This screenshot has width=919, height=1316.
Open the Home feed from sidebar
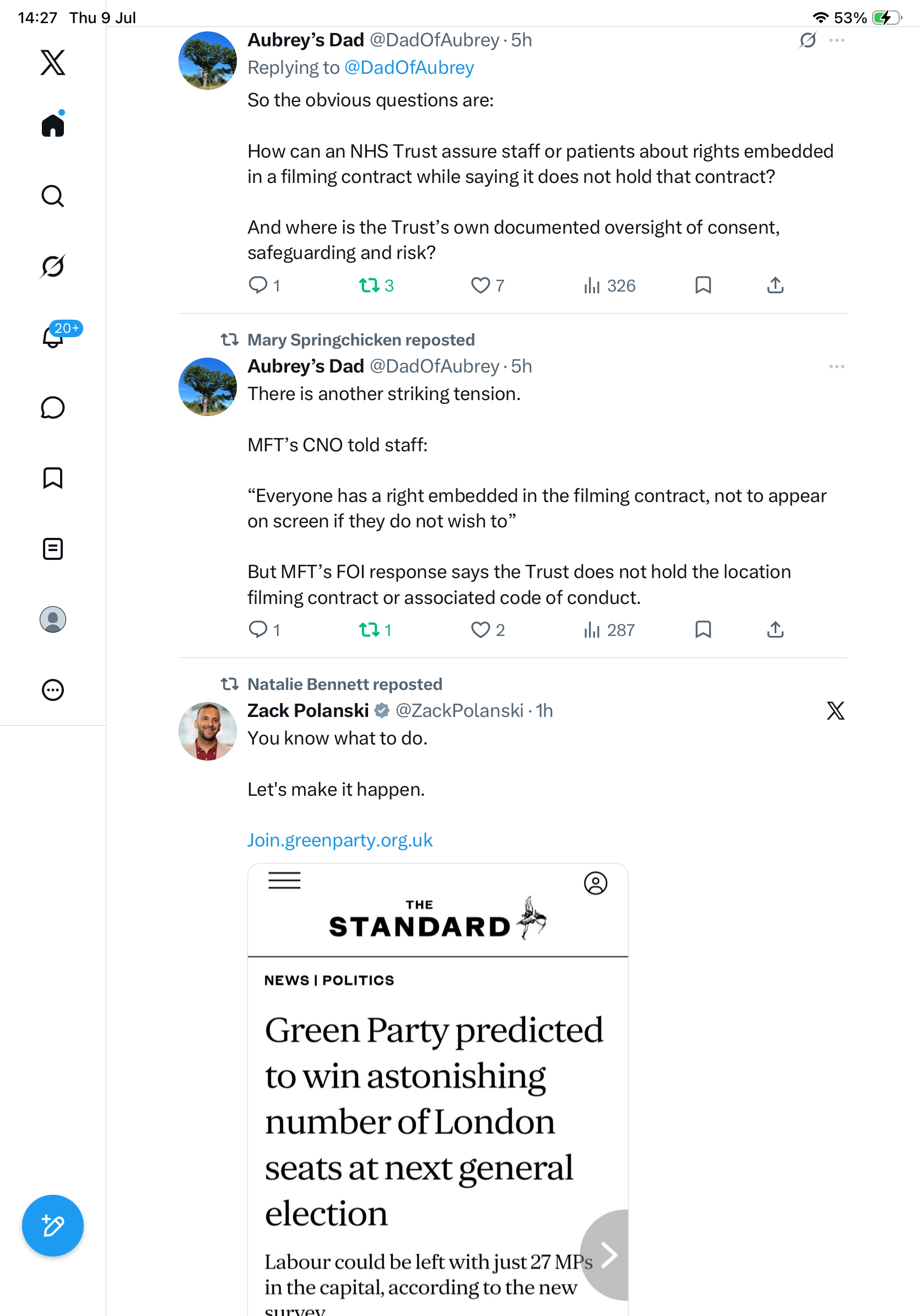pos(53,125)
